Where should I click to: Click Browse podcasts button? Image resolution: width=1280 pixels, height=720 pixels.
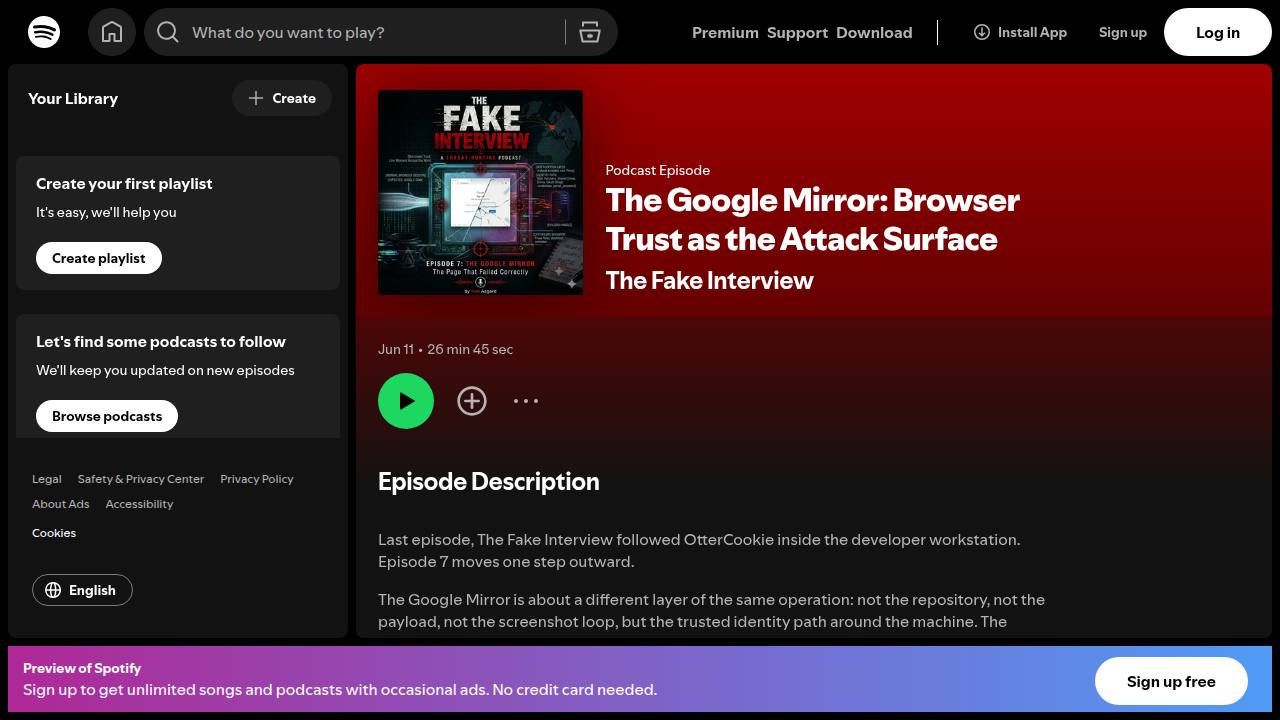pyautogui.click(x=107, y=416)
